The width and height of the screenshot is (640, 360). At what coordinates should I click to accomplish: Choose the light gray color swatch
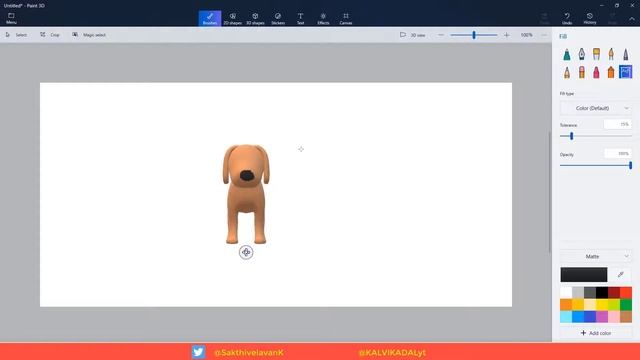pyautogui.click(x=578, y=293)
